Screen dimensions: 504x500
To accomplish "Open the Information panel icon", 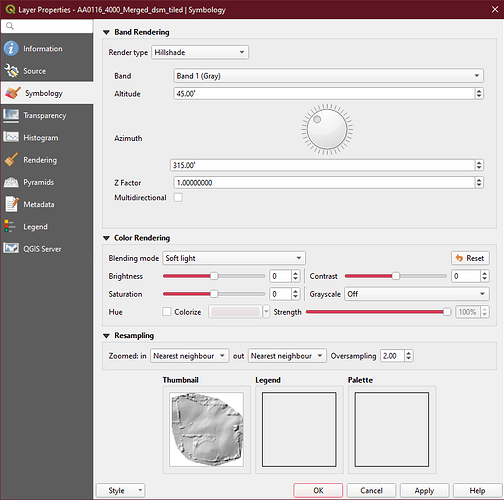I will point(11,49).
